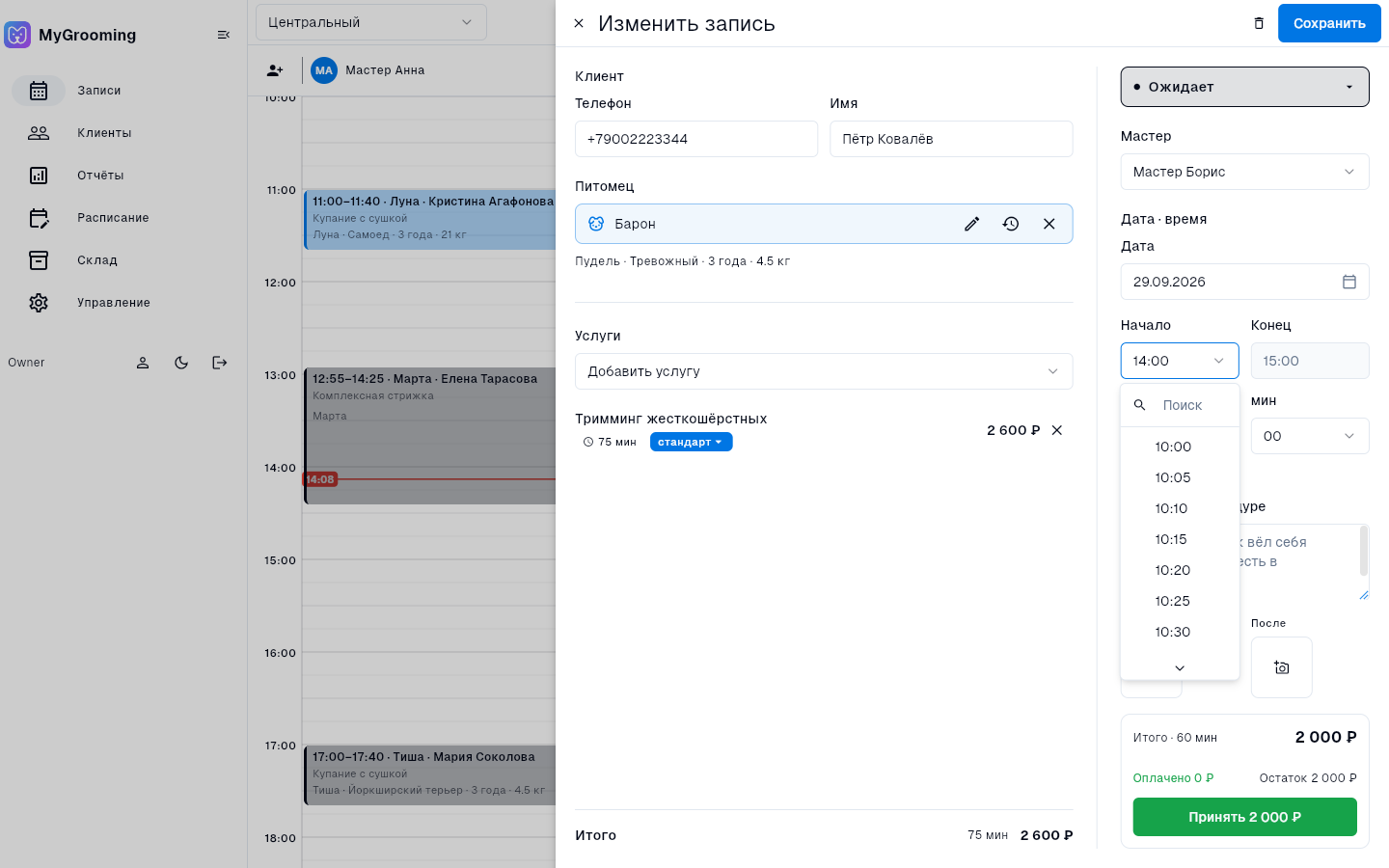Open the date picker calendar icon
Image resolution: width=1389 pixels, height=868 pixels.
[x=1349, y=282]
